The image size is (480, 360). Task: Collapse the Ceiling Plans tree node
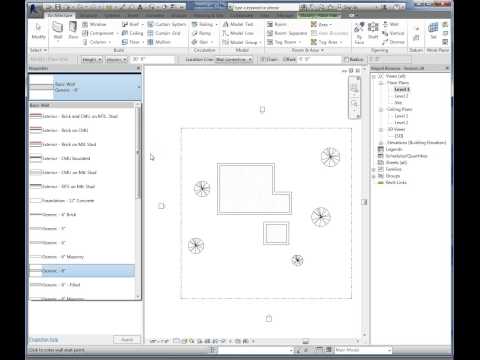coord(381,109)
